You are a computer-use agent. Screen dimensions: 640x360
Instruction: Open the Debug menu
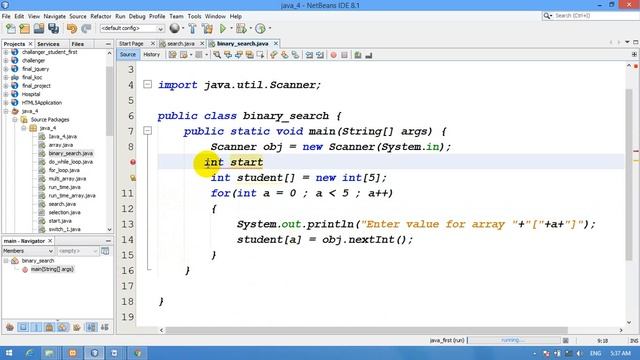[x=137, y=16]
